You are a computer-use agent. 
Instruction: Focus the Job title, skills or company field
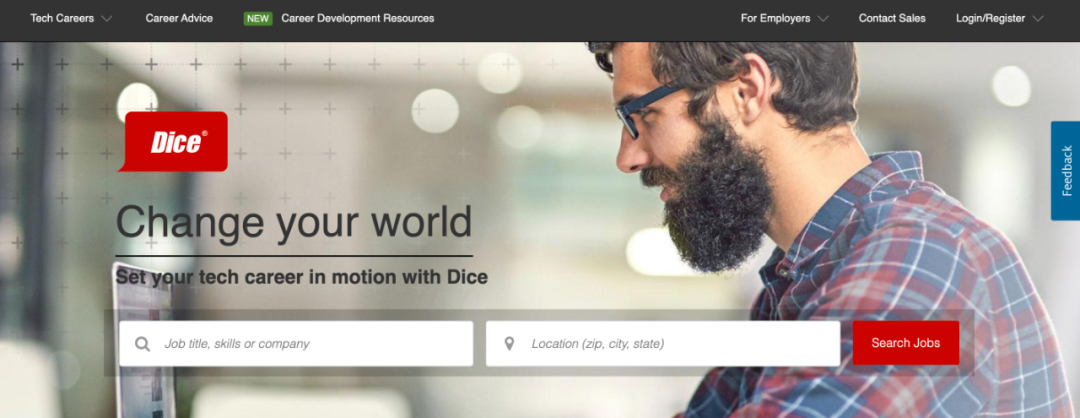pyautogui.click(x=296, y=344)
